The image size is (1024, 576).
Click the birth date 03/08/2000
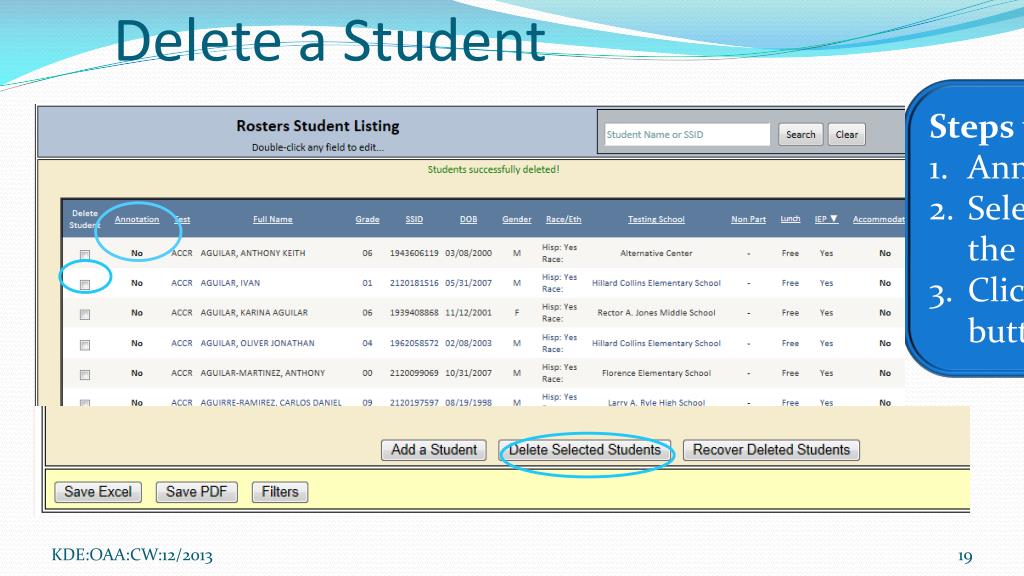(468, 253)
